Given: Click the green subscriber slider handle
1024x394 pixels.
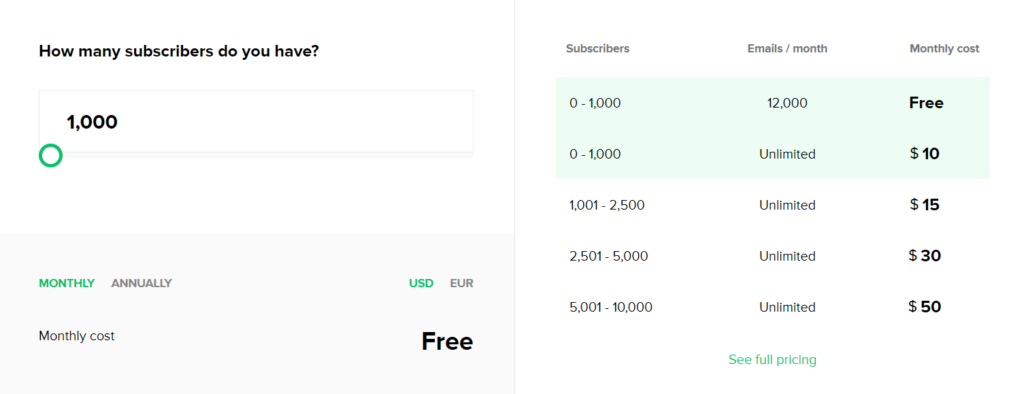Looking at the screenshot, I should pos(50,156).
